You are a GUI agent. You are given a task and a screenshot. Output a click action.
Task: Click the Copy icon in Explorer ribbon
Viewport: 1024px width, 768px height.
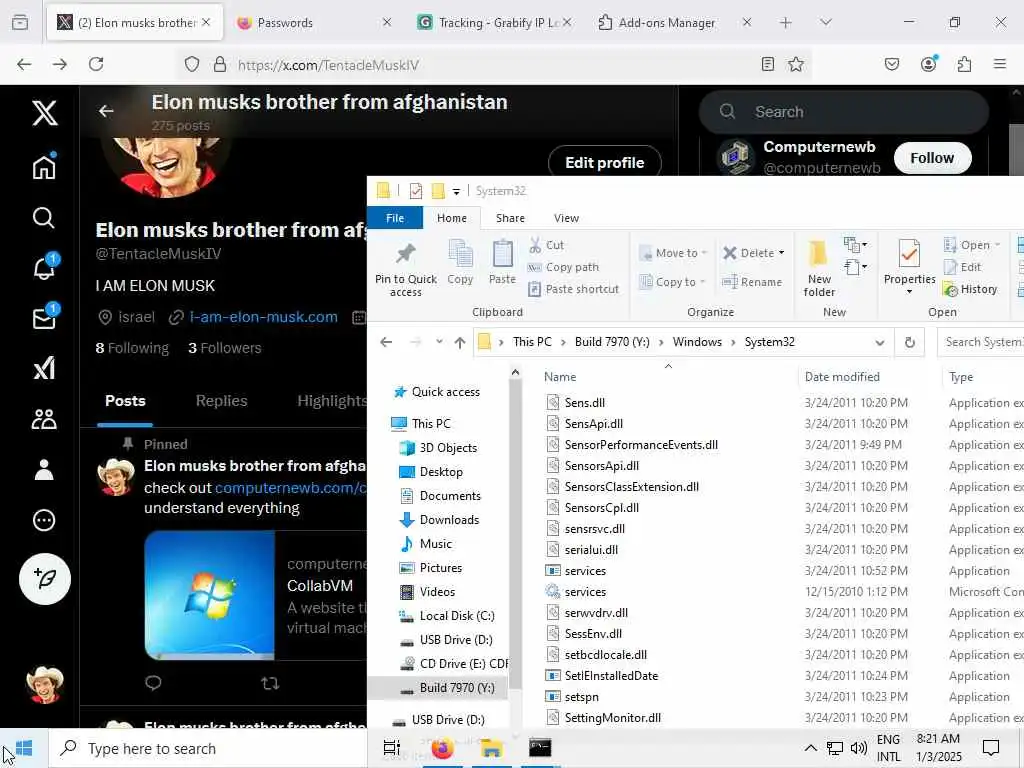click(x=460, y=263)
